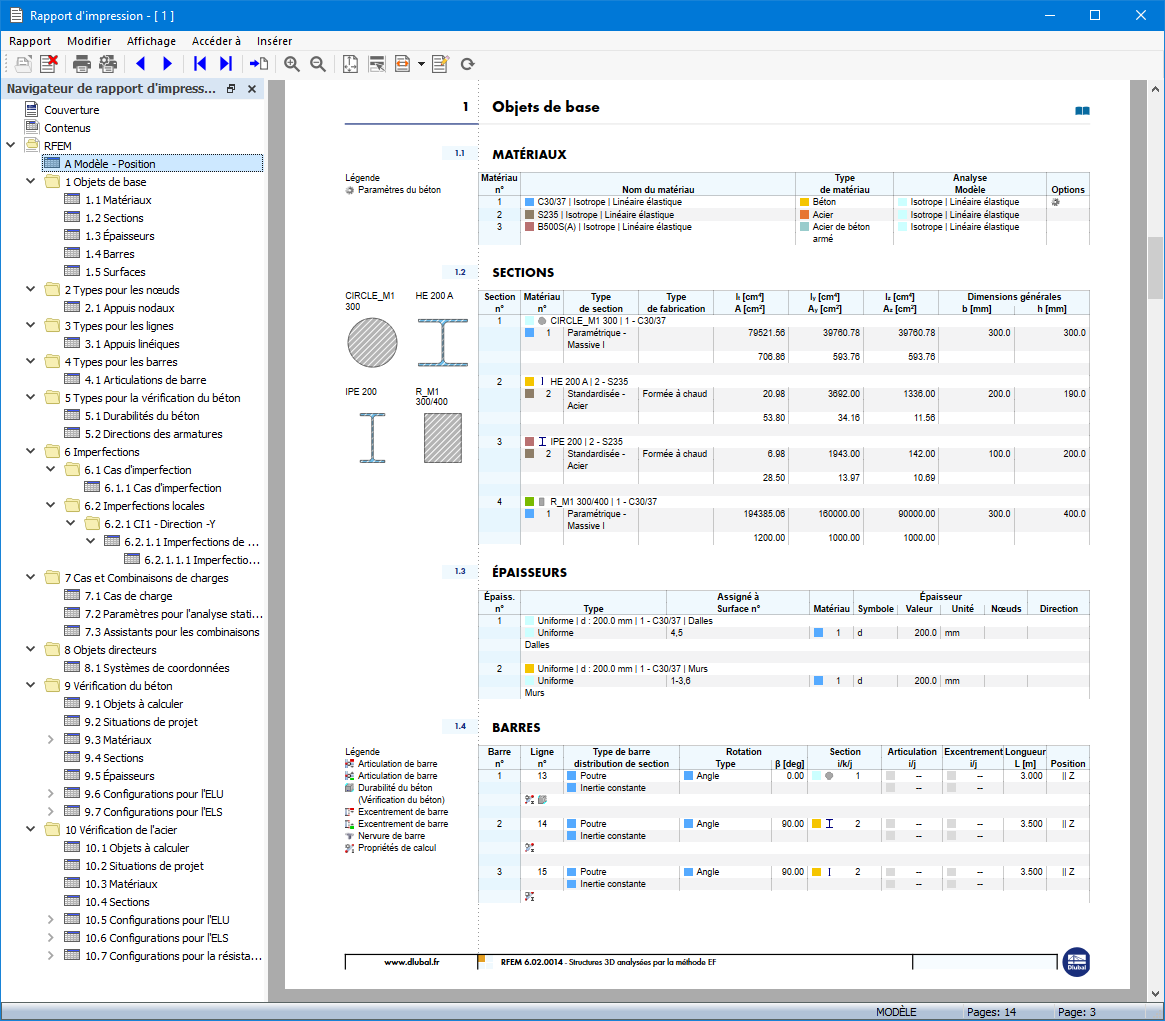Collapse 6.2 Imperfections locales node
The width and height of the screenshot is (1165, 1021).
[x=51, y=505]
